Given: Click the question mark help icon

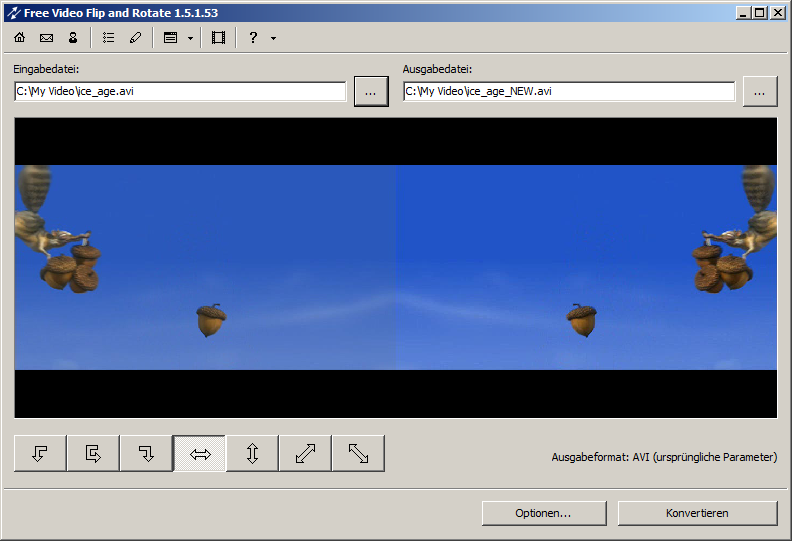Looking at the screenshot, I should coord(253,38).
